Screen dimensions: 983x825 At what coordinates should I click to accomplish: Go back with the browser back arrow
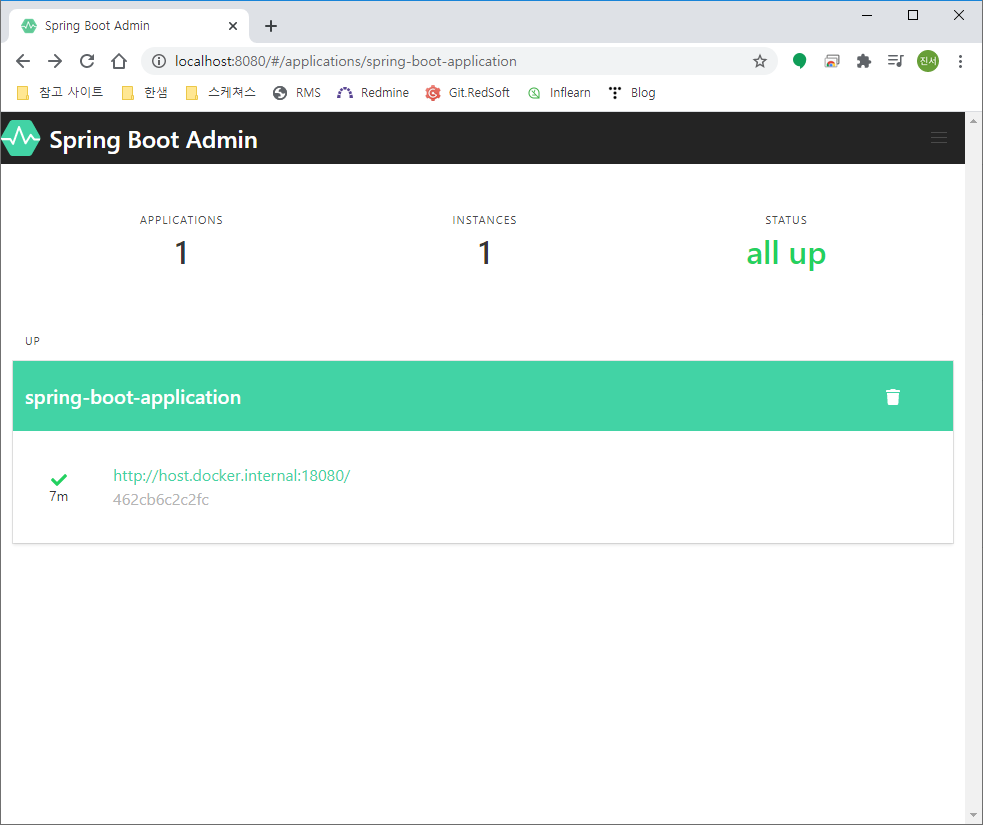point(23,61)
